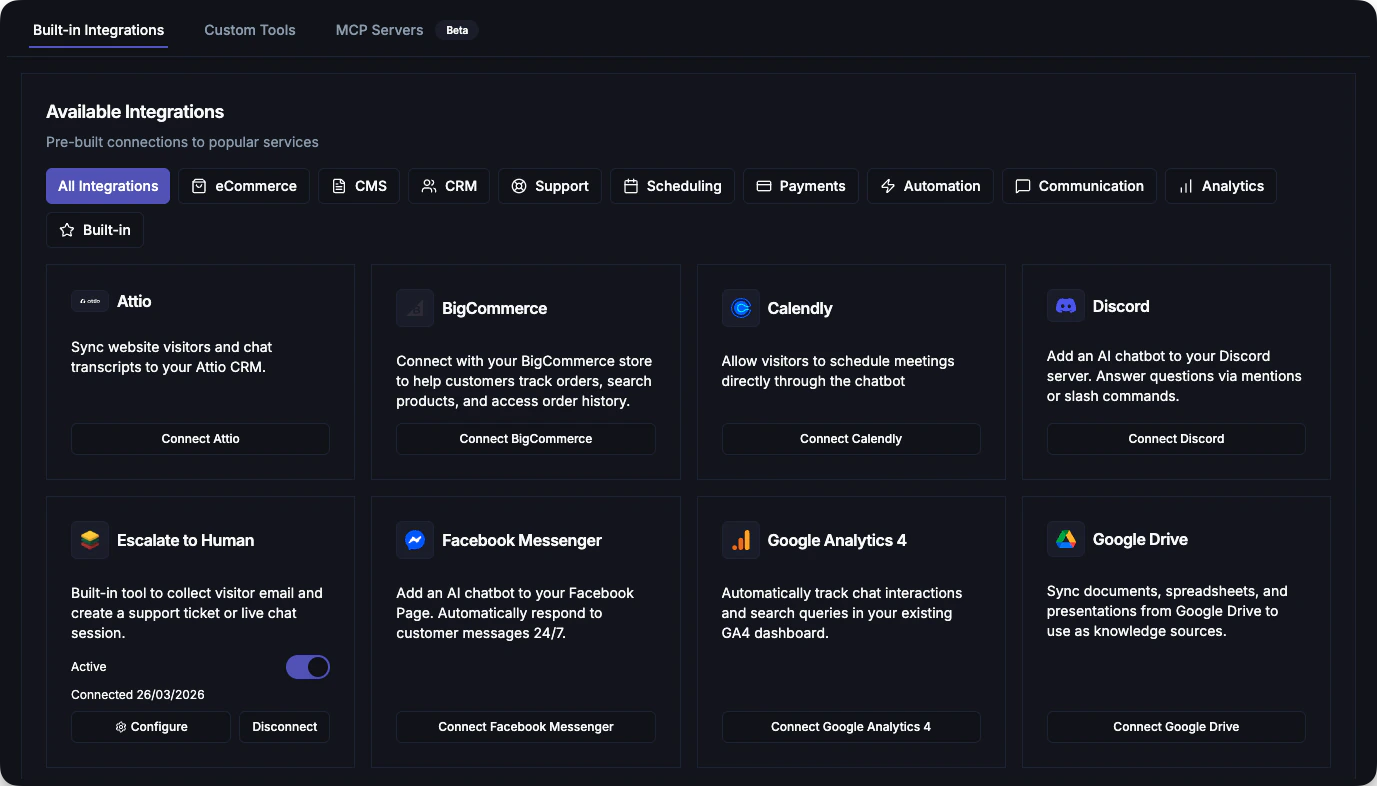1377x786 pixels.
Task: Filter integrations by CRM category
Action: [x=448, y=186]
